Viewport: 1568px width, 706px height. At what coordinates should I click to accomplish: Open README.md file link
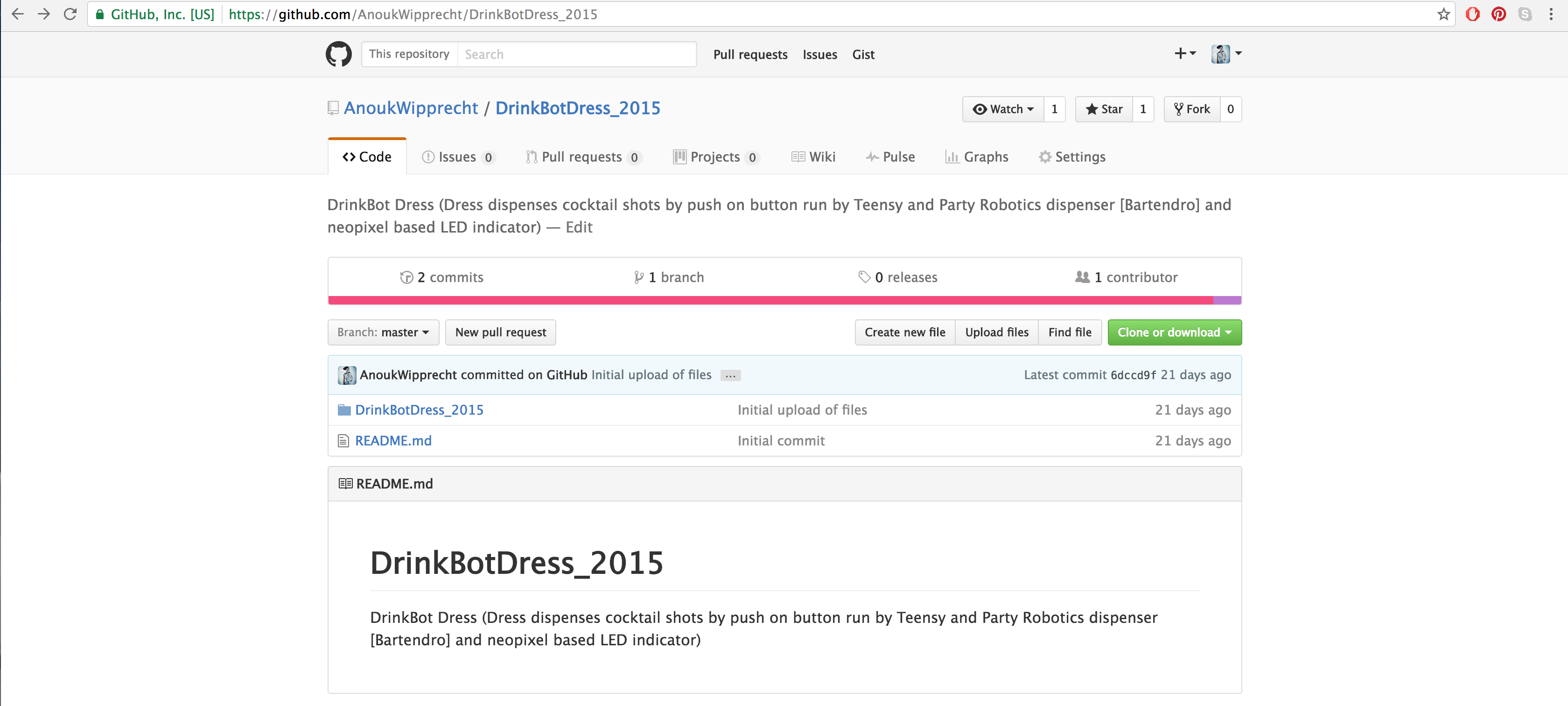pyautogui.click(x=393, y=441)
